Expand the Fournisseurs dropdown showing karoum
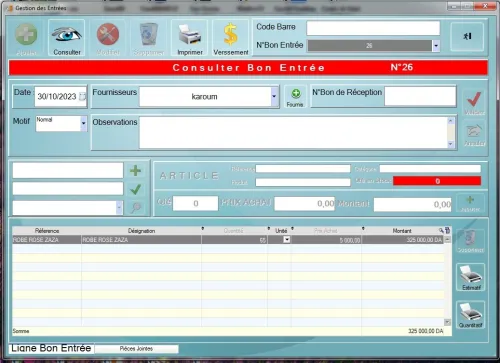 click(274, 97)
